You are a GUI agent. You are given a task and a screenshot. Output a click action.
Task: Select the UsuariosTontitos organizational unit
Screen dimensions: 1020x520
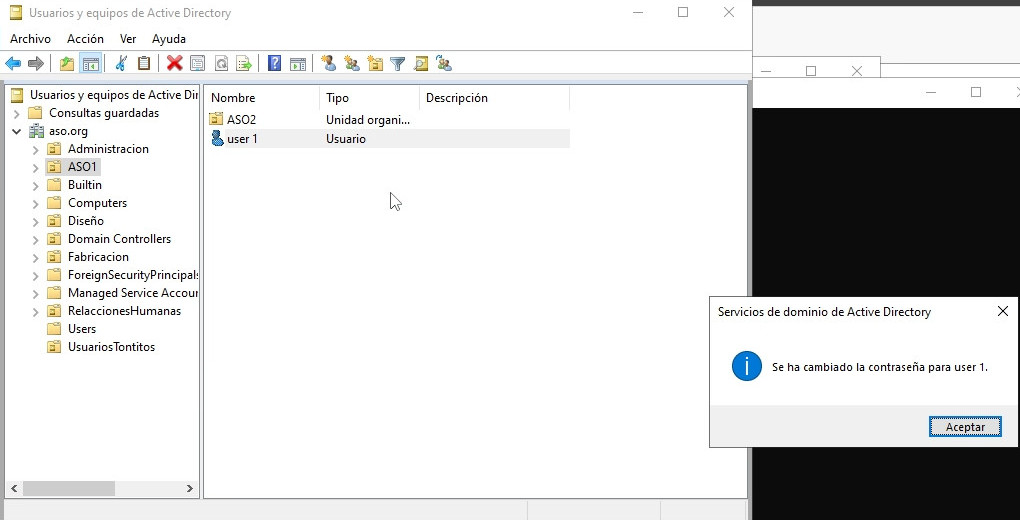111,347
